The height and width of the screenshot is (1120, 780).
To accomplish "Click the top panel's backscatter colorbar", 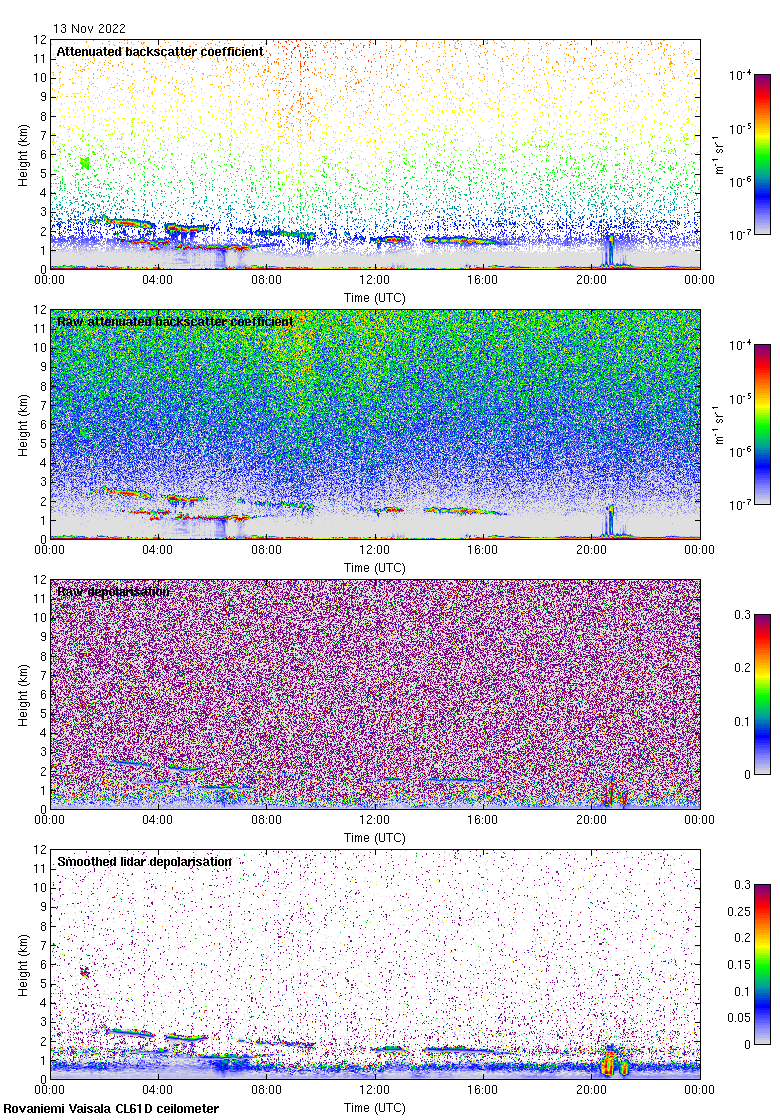I will (762, 154).
